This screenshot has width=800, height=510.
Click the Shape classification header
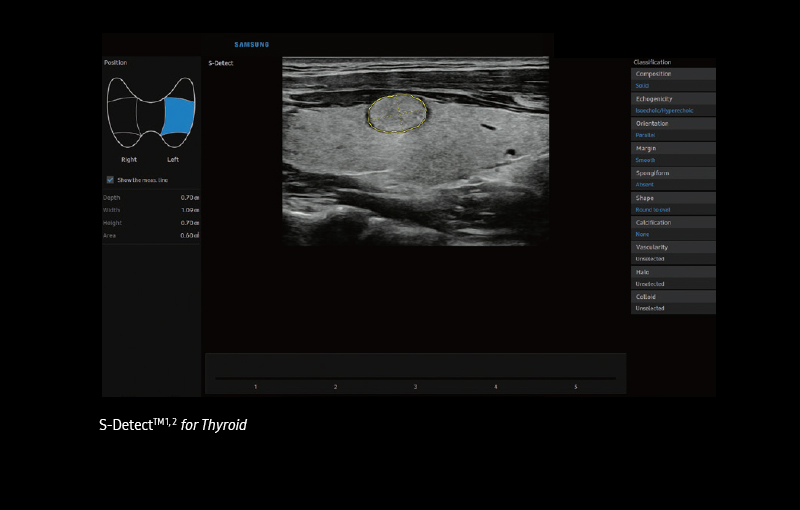point(673,198)
